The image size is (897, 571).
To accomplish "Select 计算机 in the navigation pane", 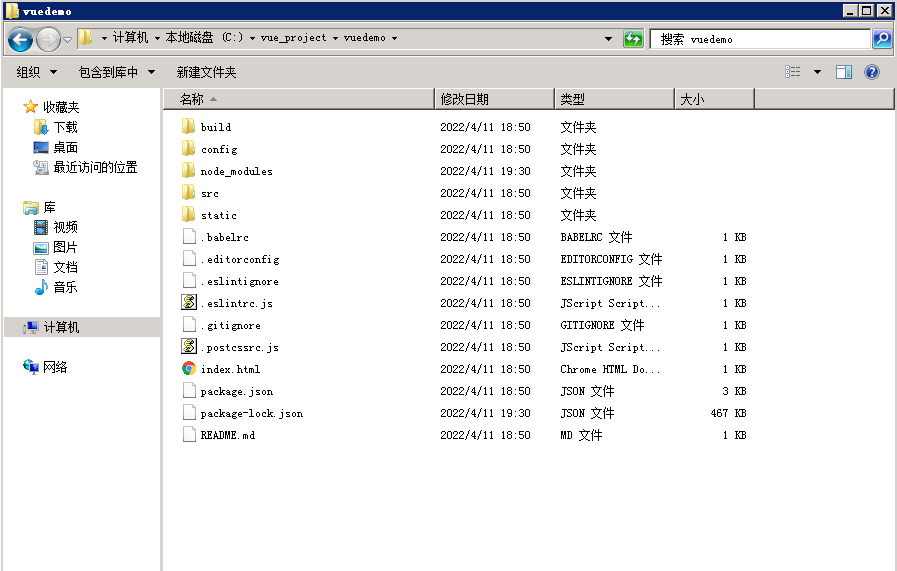I will point(61,327).
